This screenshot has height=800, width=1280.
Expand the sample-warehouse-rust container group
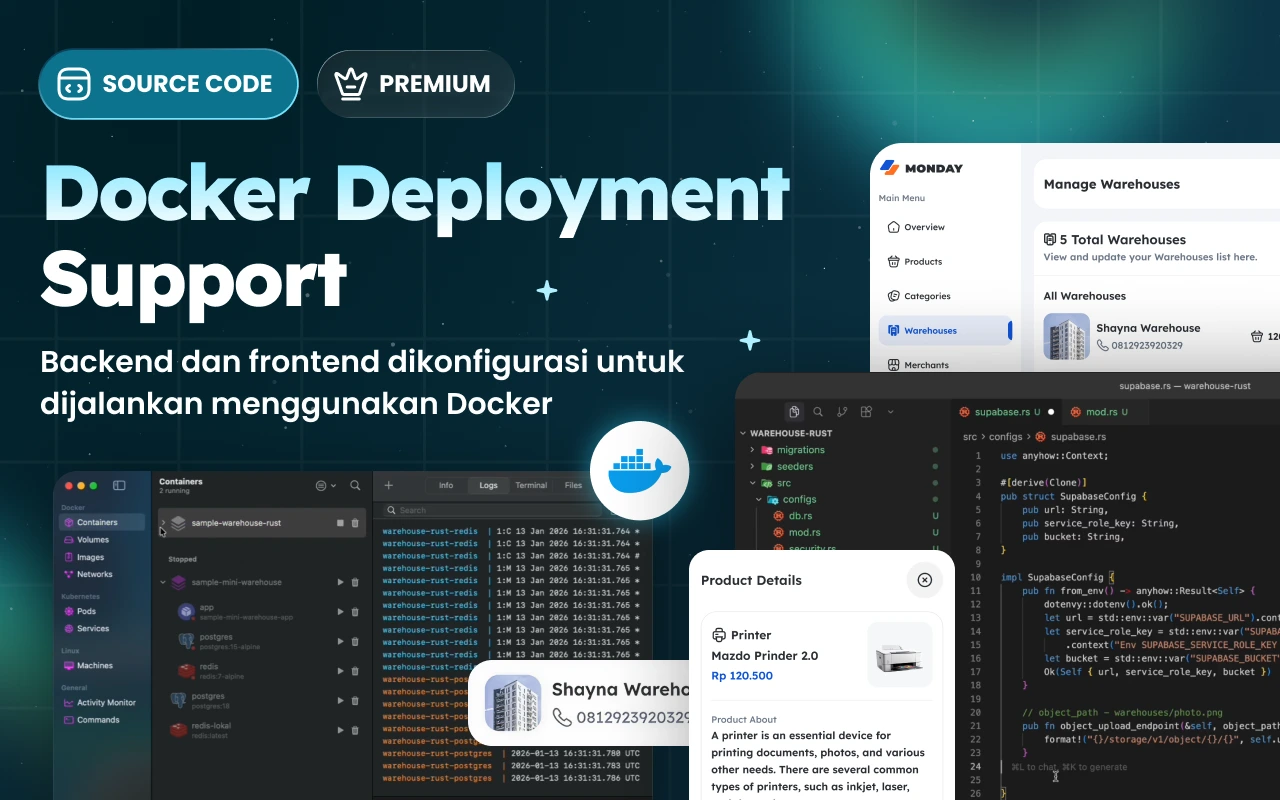pos(163,523)
